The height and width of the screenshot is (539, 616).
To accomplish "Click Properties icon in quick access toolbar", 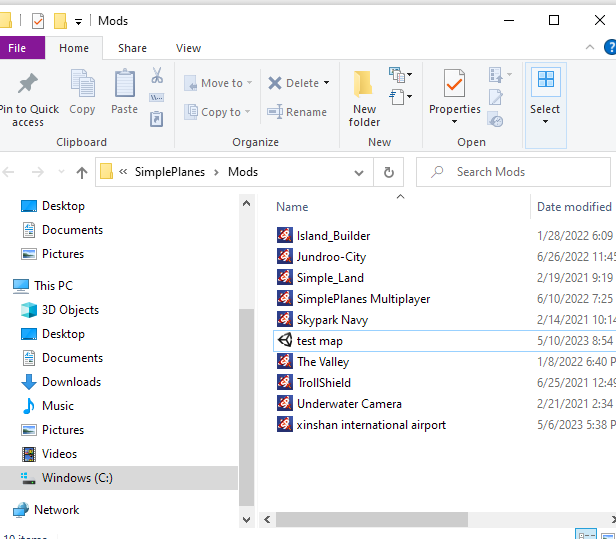I will coord(38,21).
